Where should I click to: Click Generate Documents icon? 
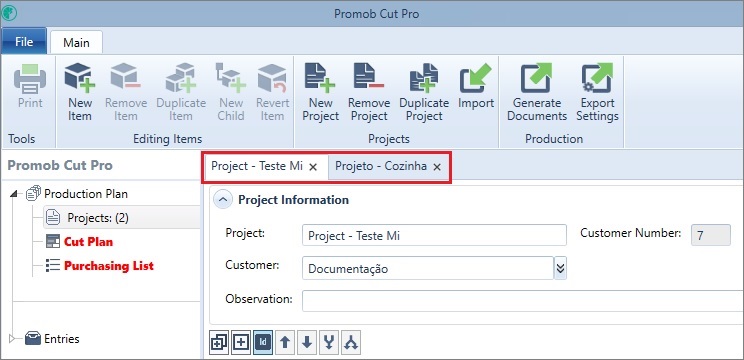[537, 92]
